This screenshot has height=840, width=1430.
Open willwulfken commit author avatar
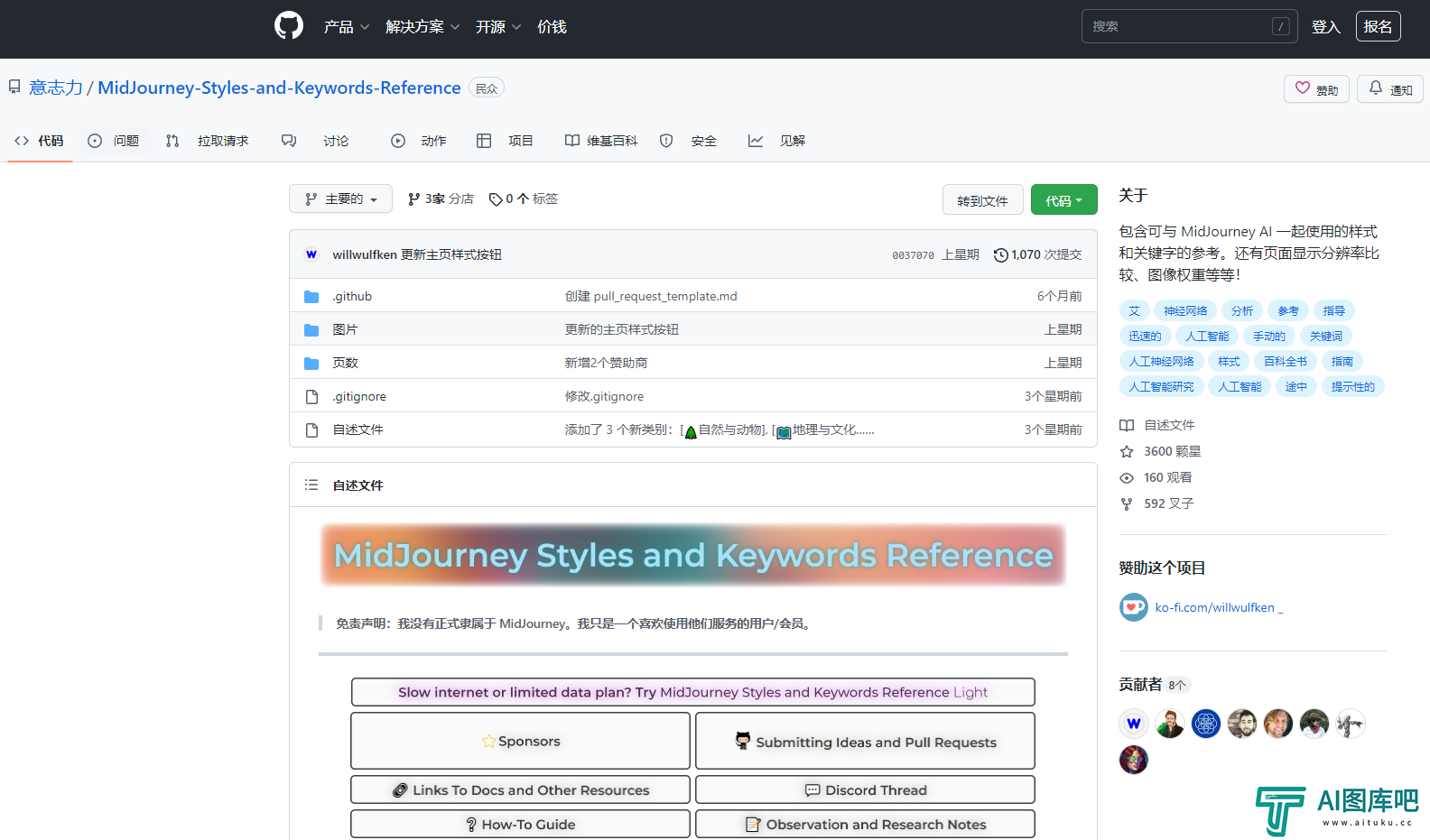(311, 254)
